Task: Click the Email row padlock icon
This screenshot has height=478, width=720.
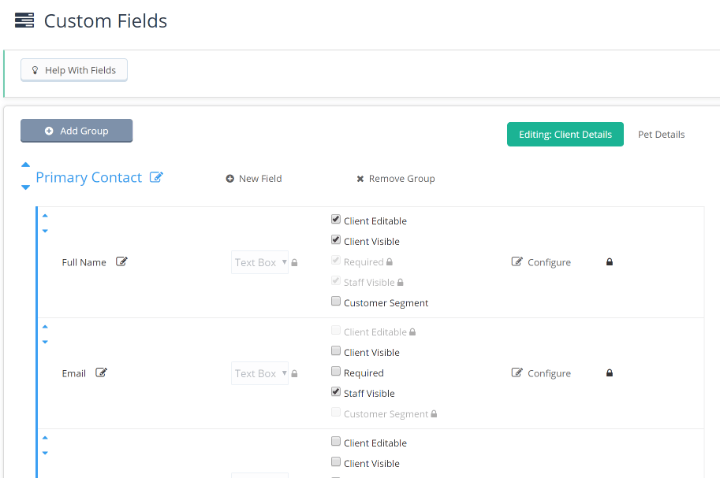Action: coord(609,373)
